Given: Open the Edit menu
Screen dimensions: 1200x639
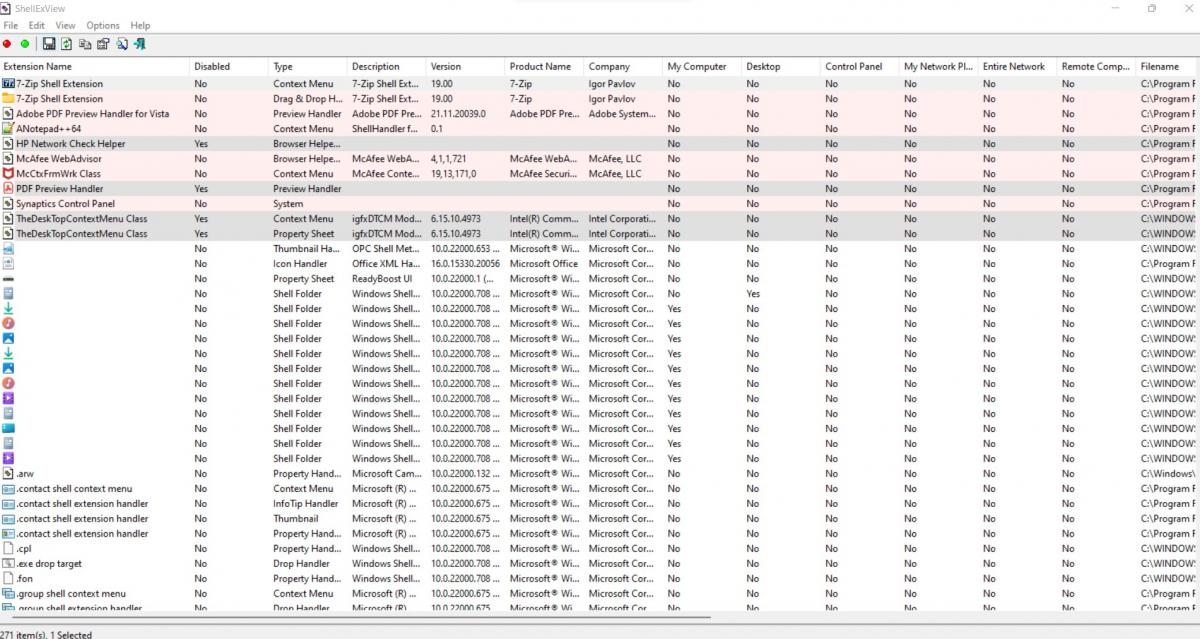Looking at the screenshot, I should pos(37,25).
